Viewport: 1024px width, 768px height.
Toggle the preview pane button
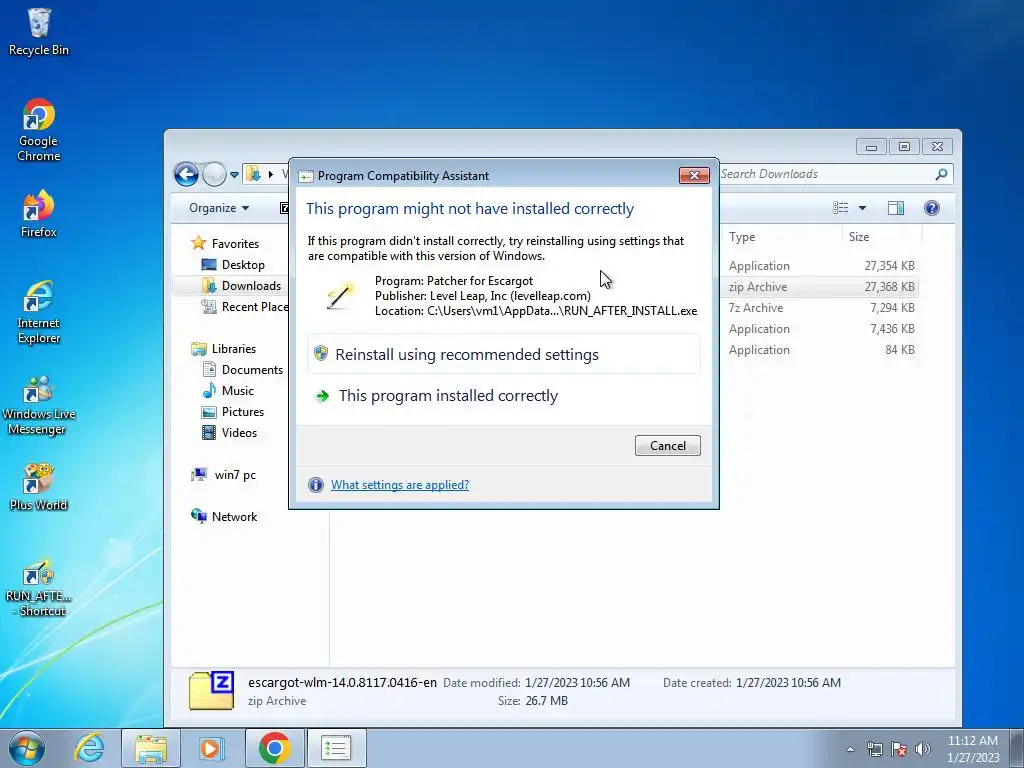pyautogui.click(x=896, y=208)
